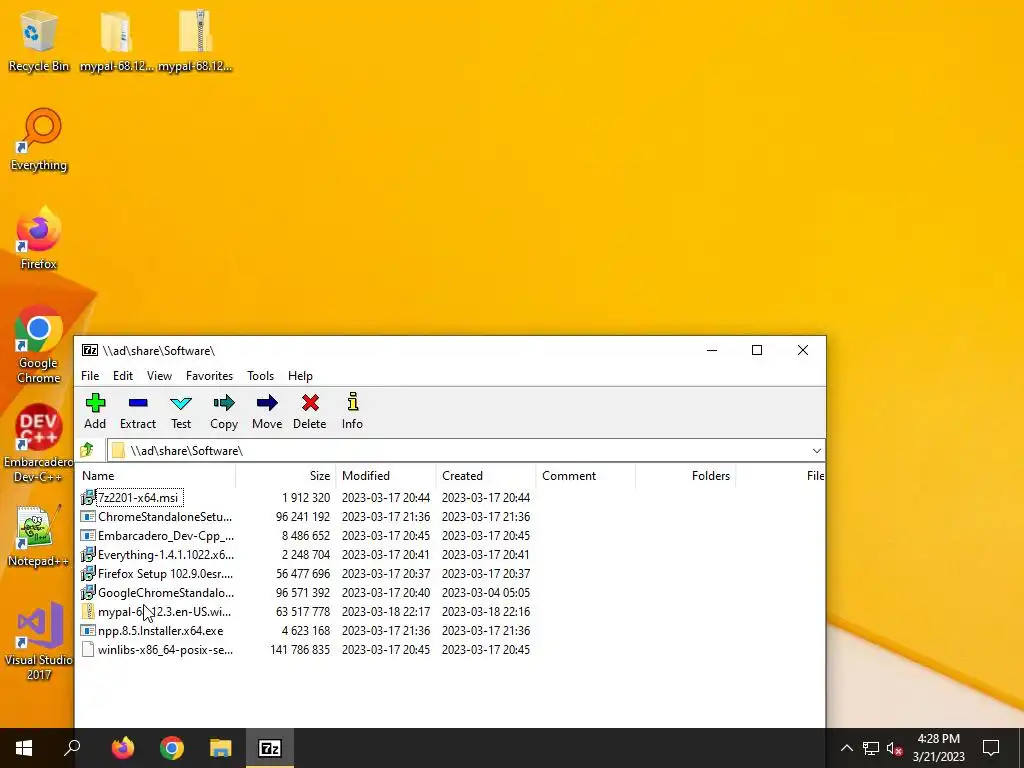Open the Help menu

click(300, 376)
